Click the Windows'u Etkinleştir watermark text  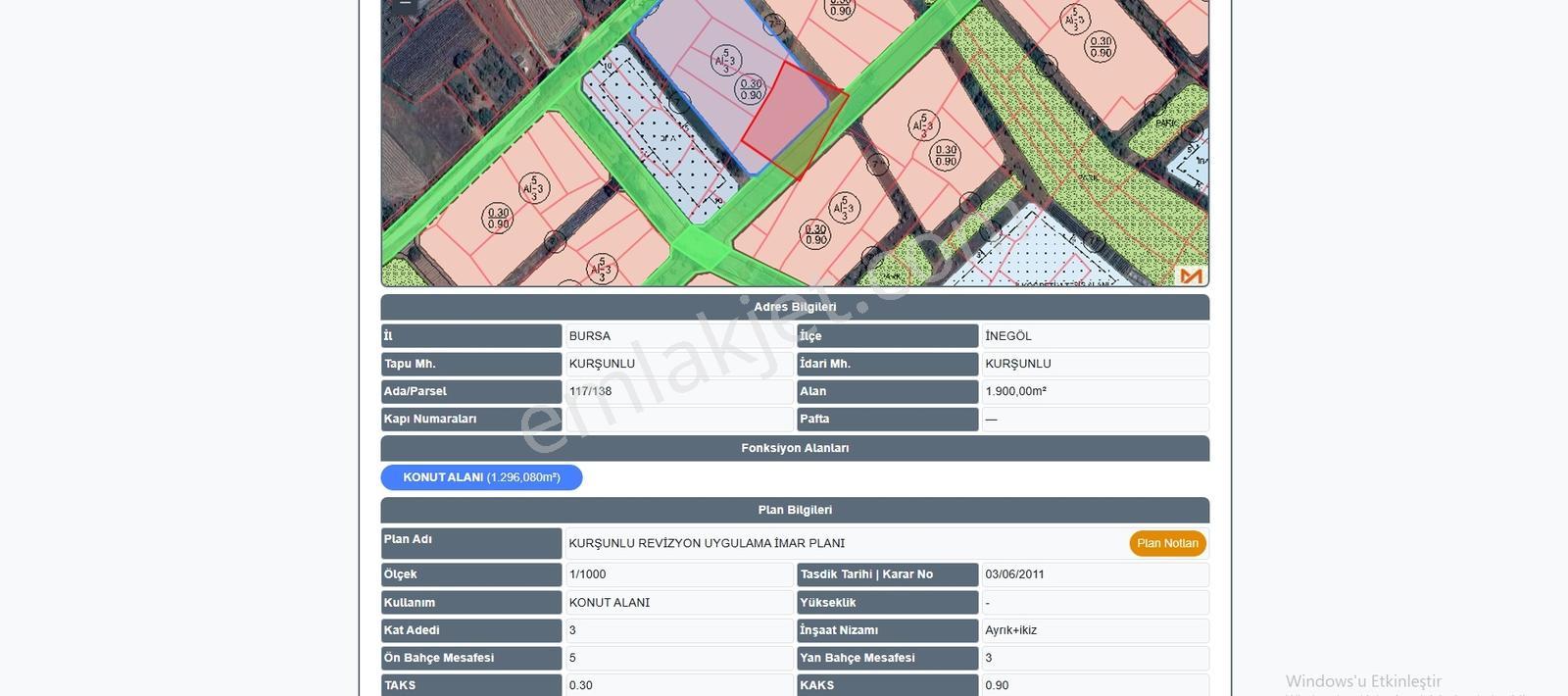tap(1363, 680)
